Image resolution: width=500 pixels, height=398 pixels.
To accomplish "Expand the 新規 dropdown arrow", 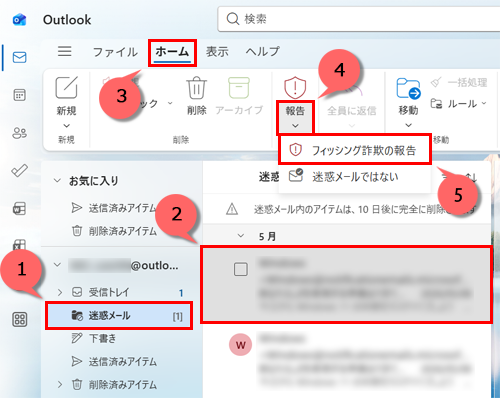I will coord(66,126).
